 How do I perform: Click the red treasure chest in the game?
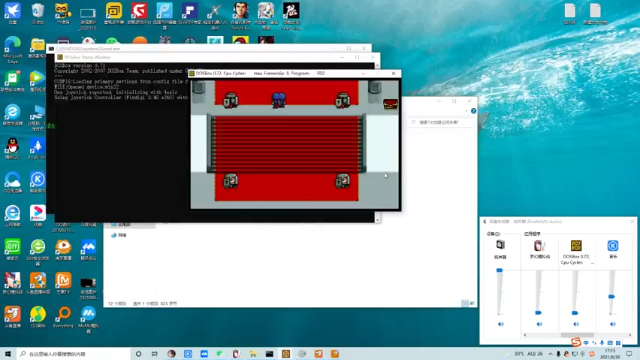point(390,104)
